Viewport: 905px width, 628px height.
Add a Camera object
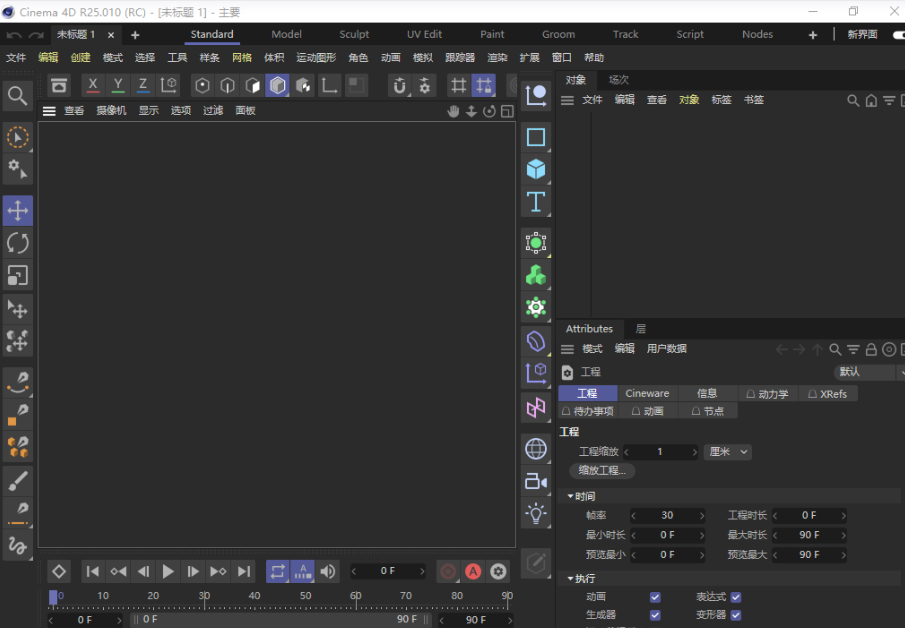click(536, 481)
